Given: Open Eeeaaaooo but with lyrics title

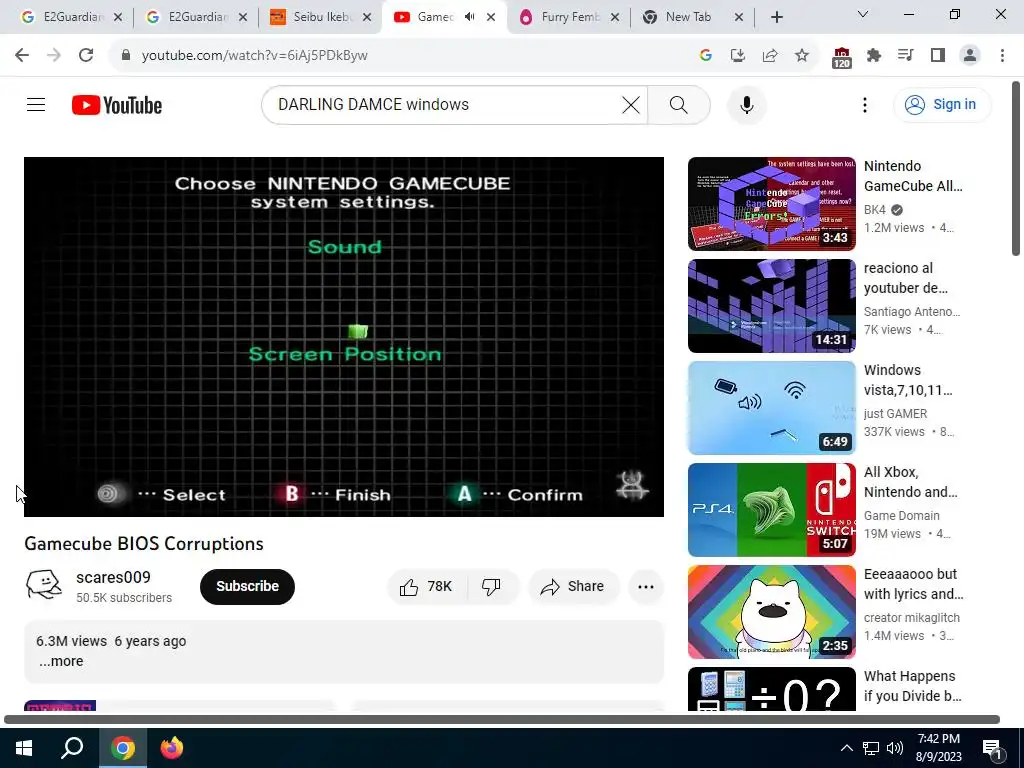Looking at the screenshot, I should click(913, 584).
